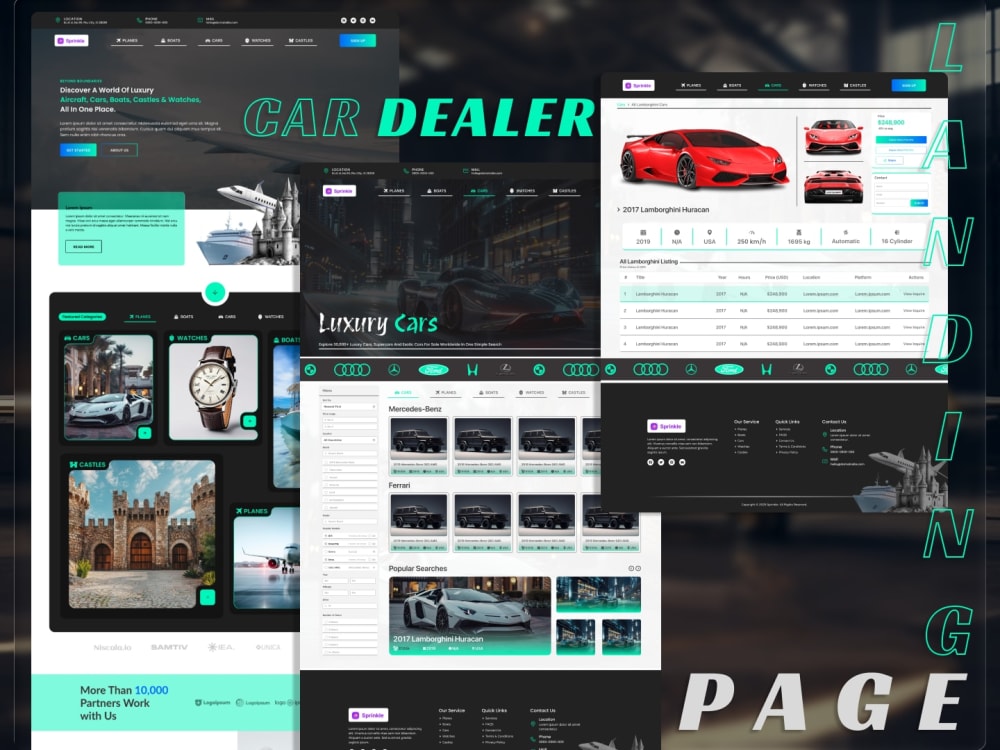Switch to the Planes tab in Featured Categories
The width and height of the screenshot is (1000, 750).
click(140, 316)
